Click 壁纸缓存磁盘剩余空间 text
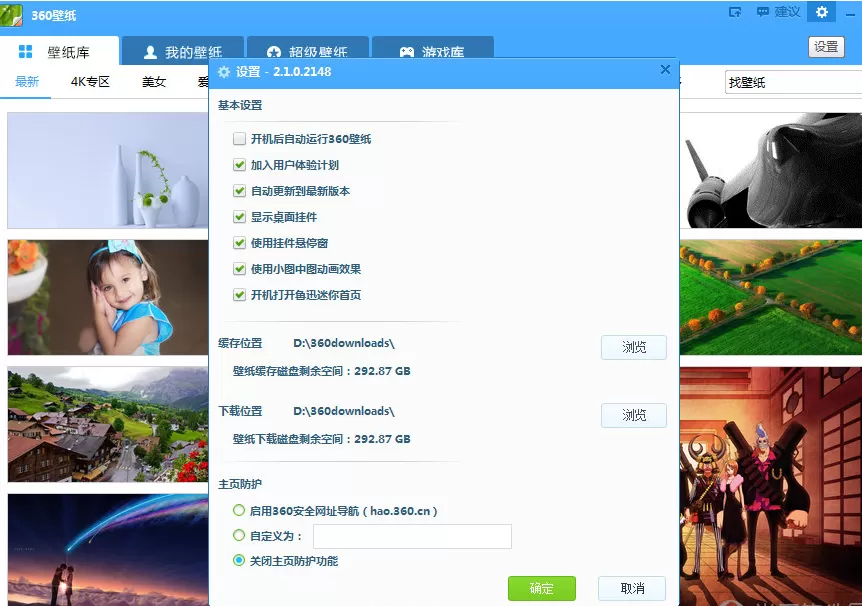The image size is (862, 606). 322,371
